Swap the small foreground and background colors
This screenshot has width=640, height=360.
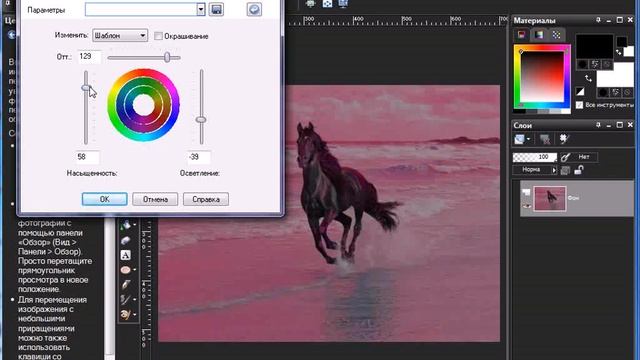pyautogui.click(x=619, y=52)
